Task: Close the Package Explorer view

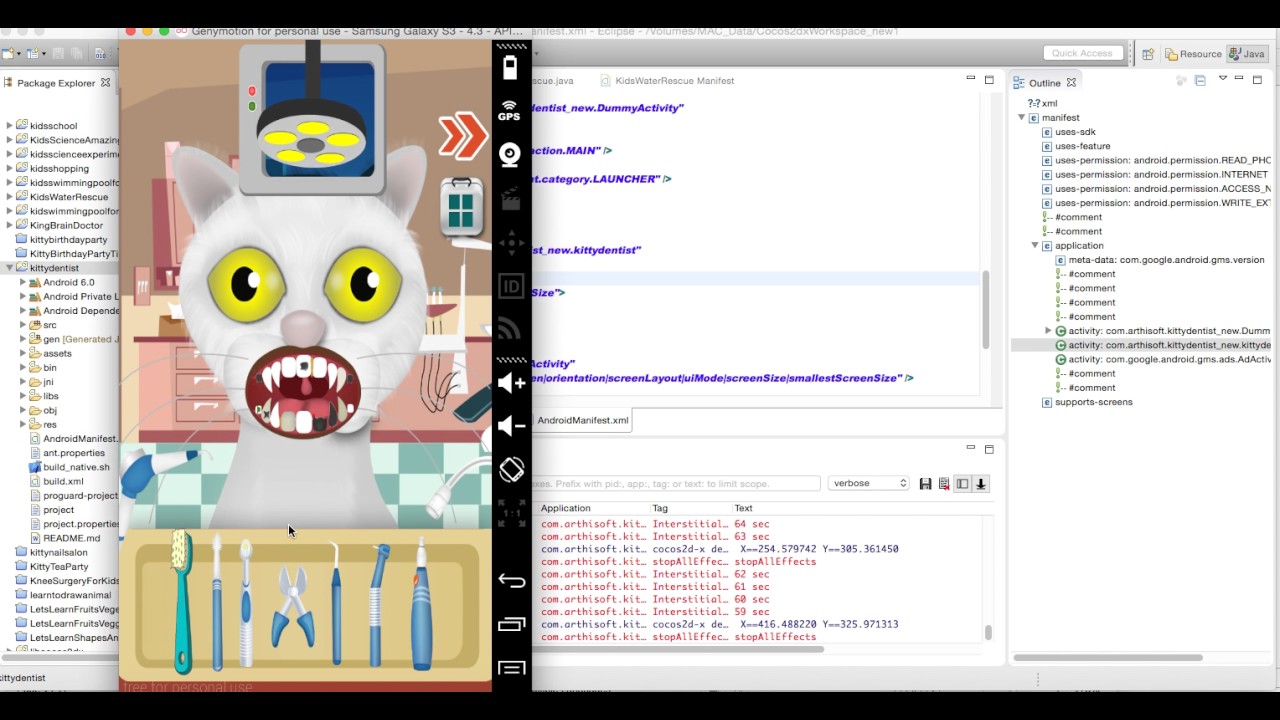Action: point(105,82)
